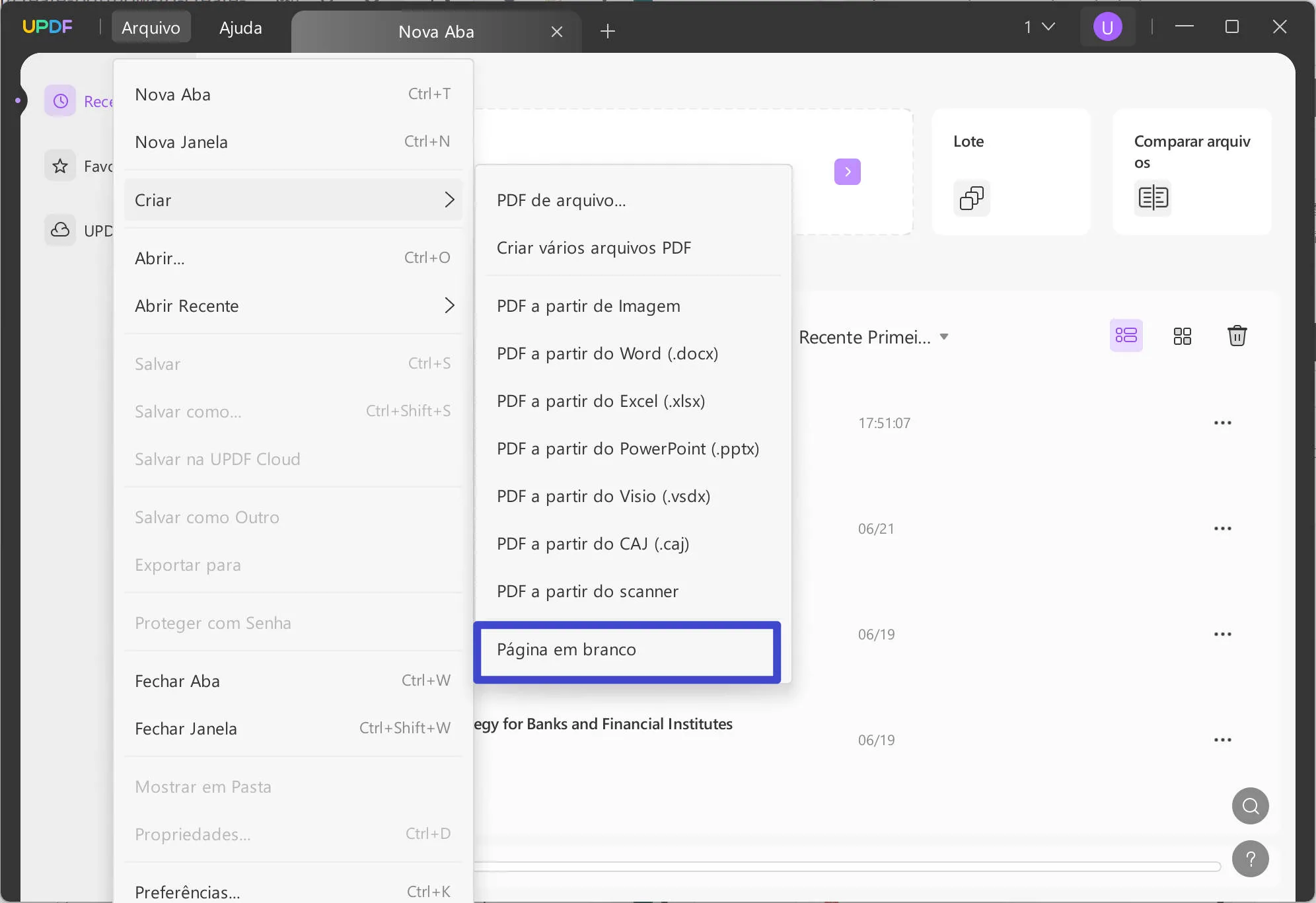
Task: Click the 17:51:07 timestamp
Action: 884,423
